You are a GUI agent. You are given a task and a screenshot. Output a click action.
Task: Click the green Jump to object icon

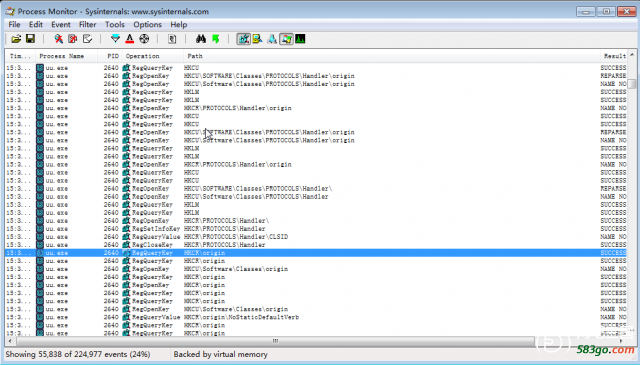coord(216,39)
